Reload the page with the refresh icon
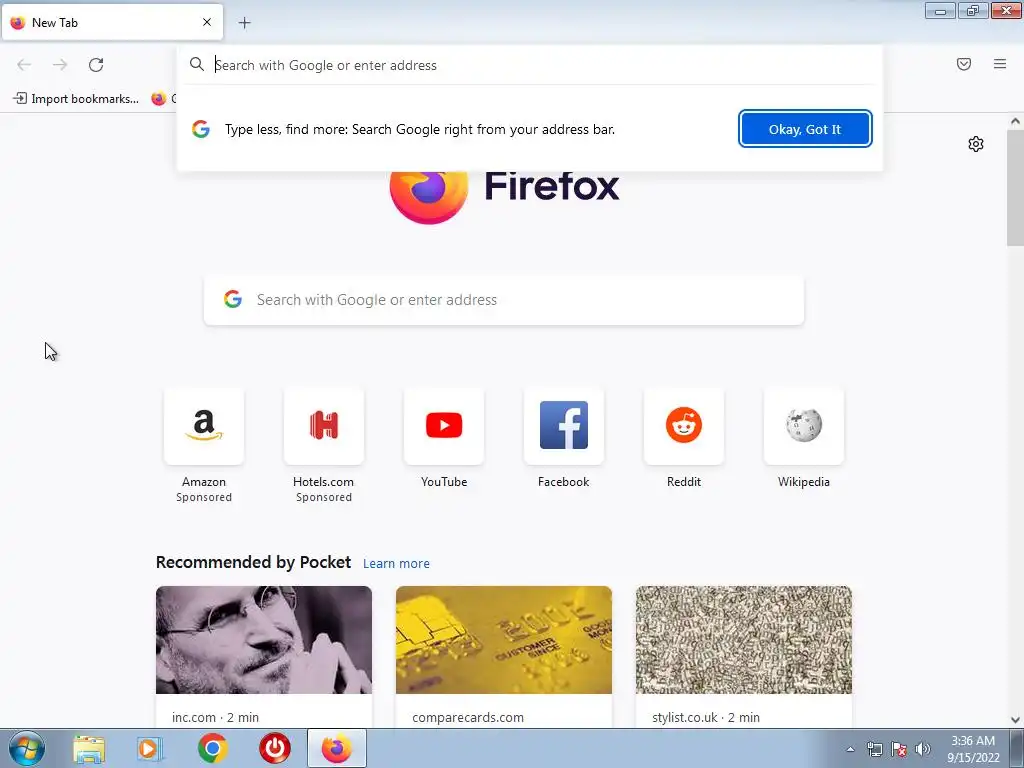Viewport: 1024px width, 768px height. point(96,65)
